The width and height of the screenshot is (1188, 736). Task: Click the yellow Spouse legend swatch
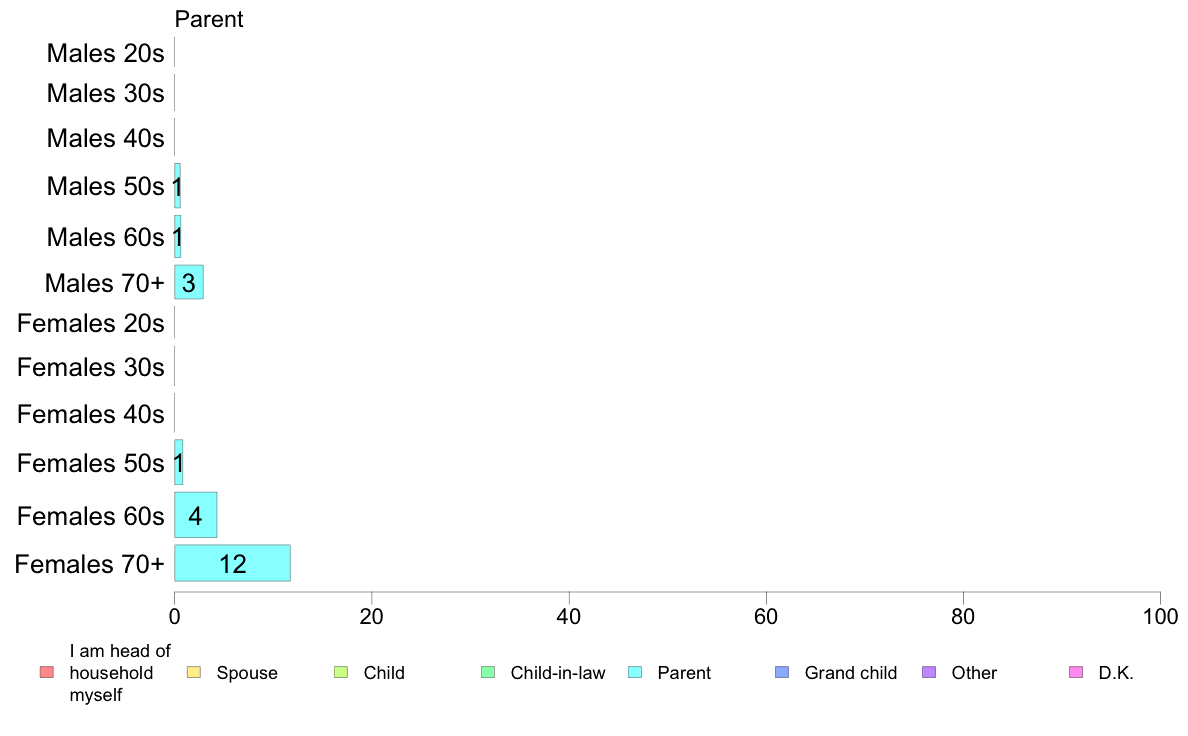(x=194, y=672)
